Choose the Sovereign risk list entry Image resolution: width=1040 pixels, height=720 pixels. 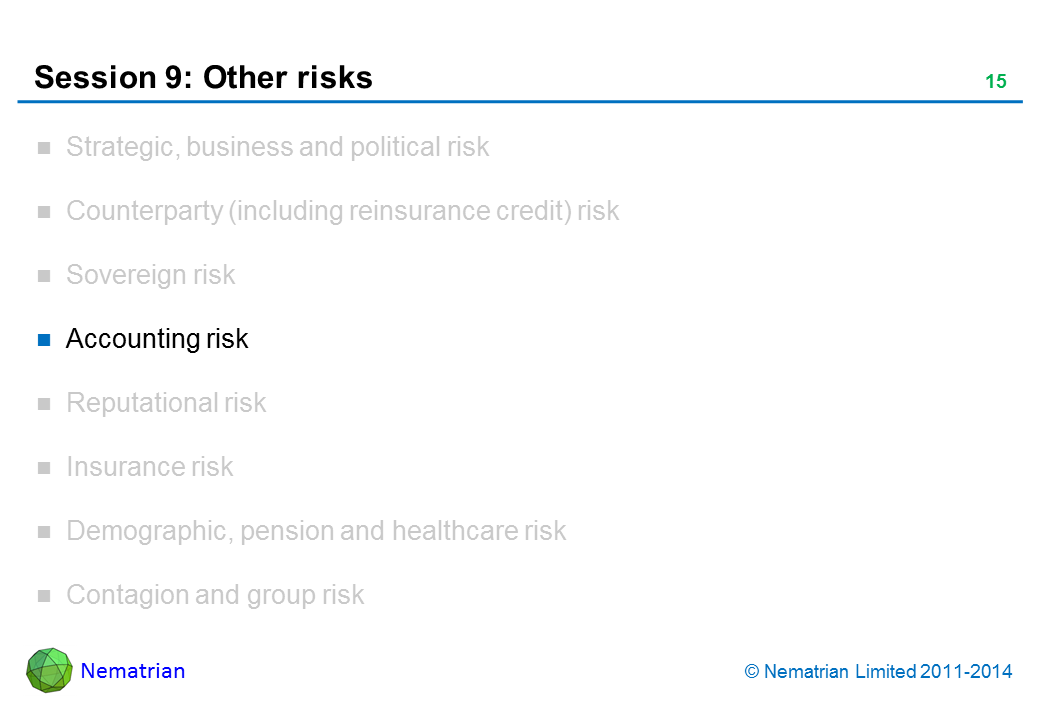pos(150,275)
